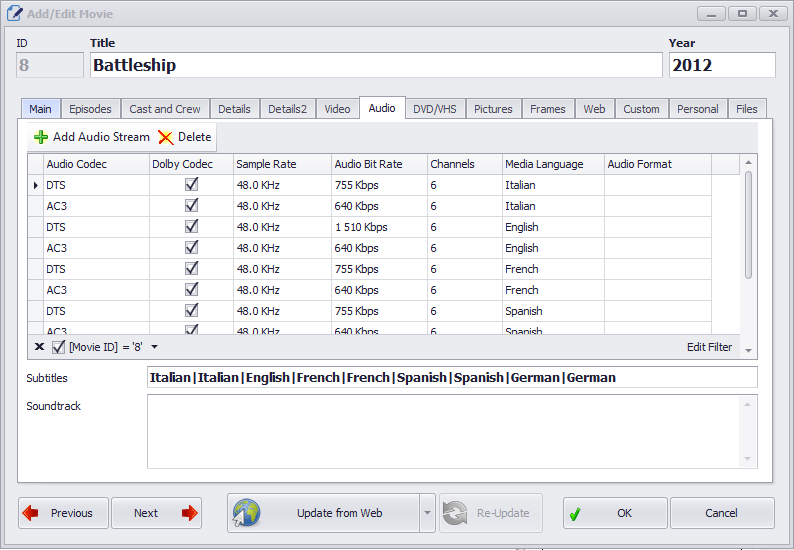794x550 pixels.
Task: Disable the Movie ID filter checkbox
Action: pos(58,347)
